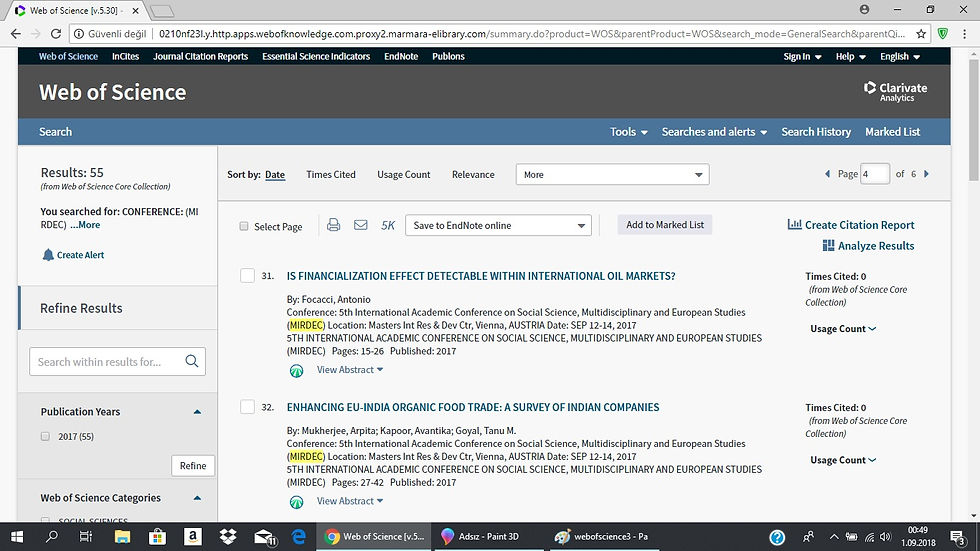Open the Chrome menu (three dots)
980x551 pixels.
tap(964, 34)
